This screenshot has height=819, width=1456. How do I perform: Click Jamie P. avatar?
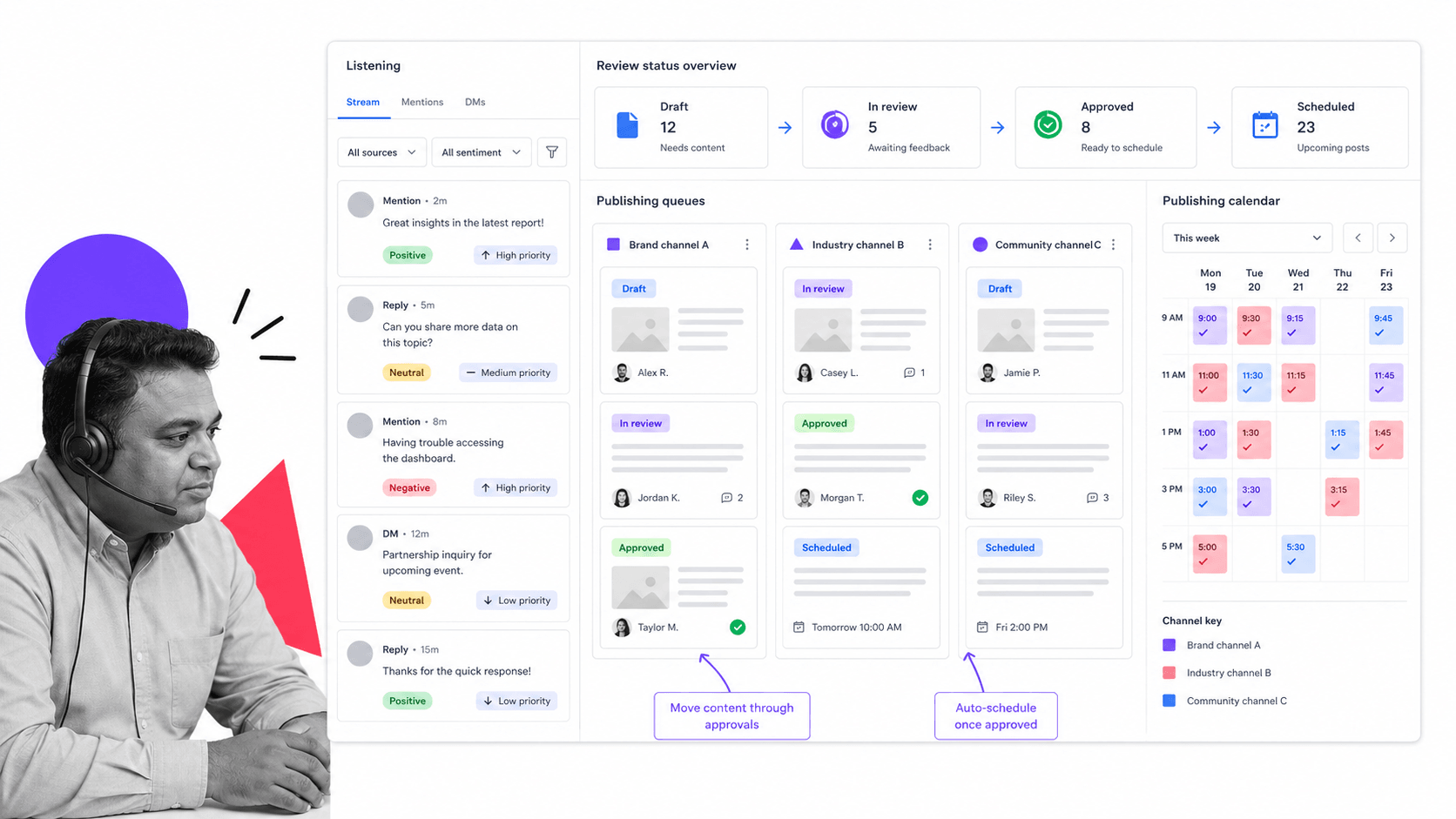988,373
